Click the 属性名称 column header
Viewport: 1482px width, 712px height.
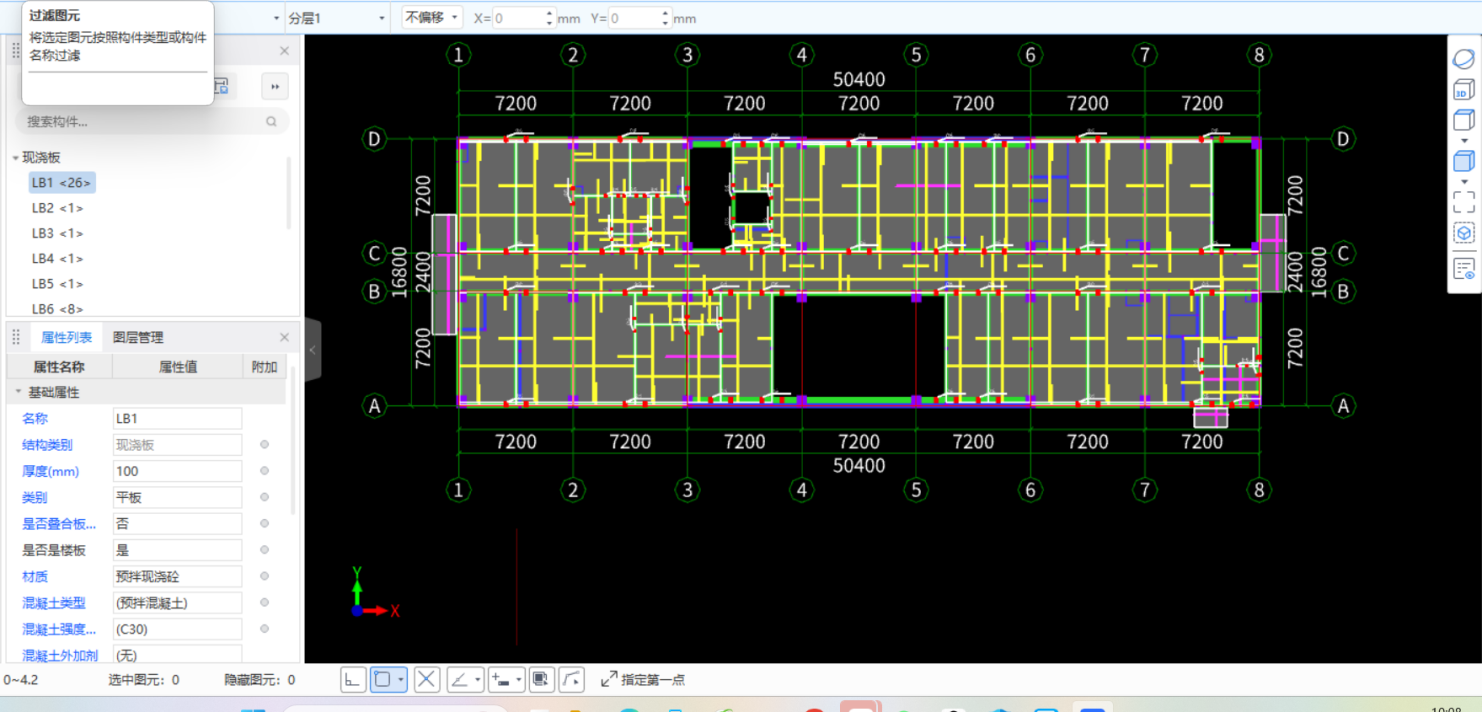(59, 367)
